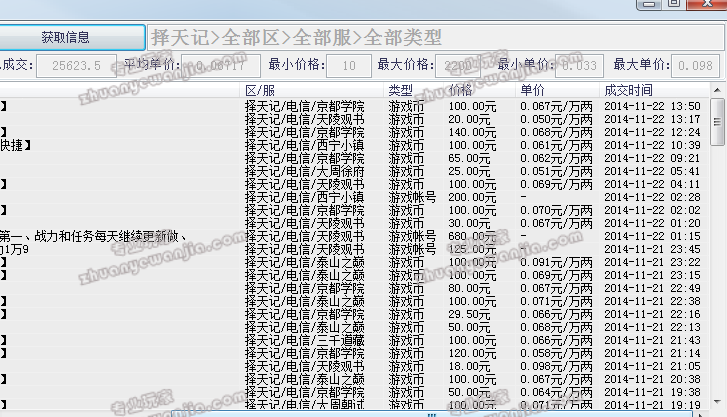Click the 65.00元 price cell

click(469, 158)
